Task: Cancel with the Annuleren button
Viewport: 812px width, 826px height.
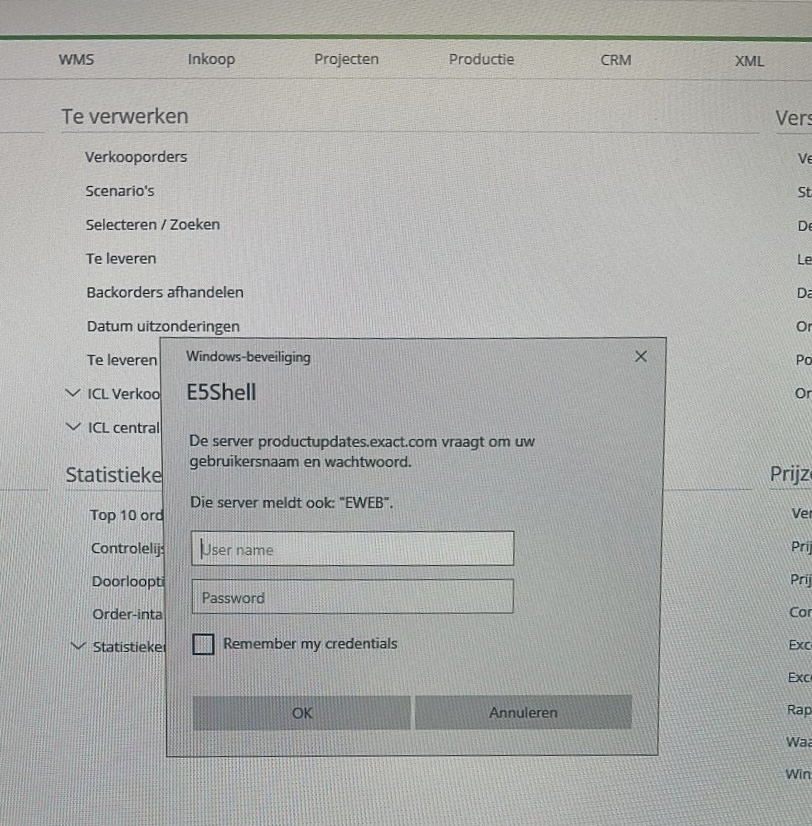Action: pyautogui.click(x=523, y=712)
